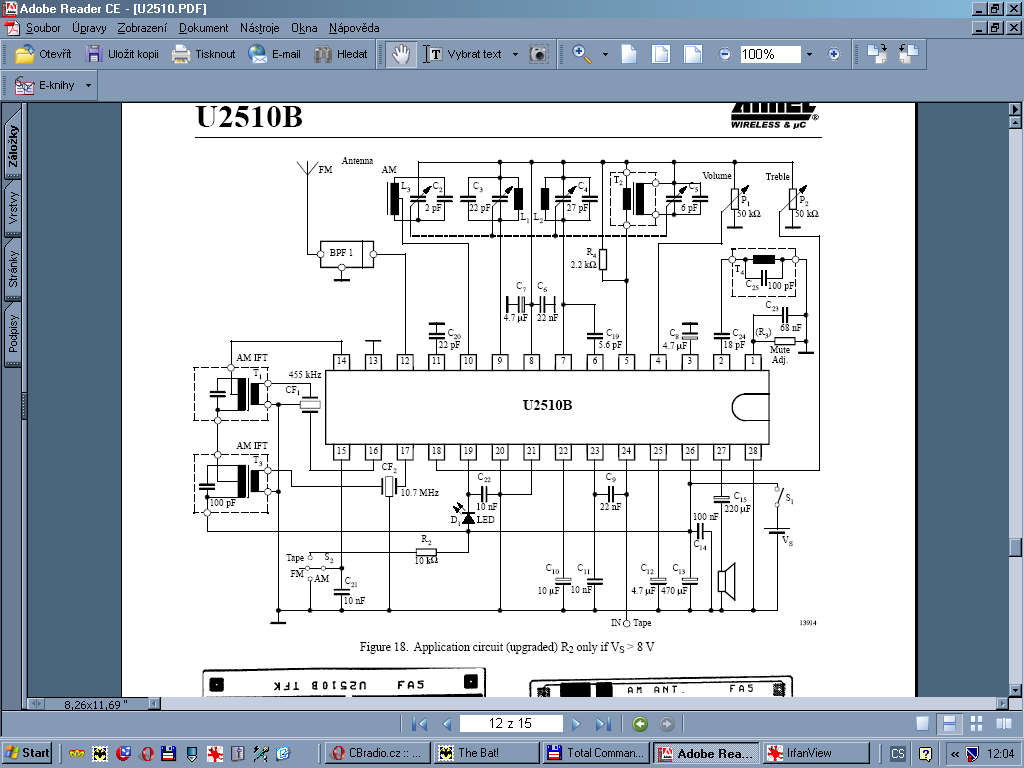Choose the Zoom In magnifier tool
The height and width of the screenshot is (768, 1024).
click(x=581, y=54)
